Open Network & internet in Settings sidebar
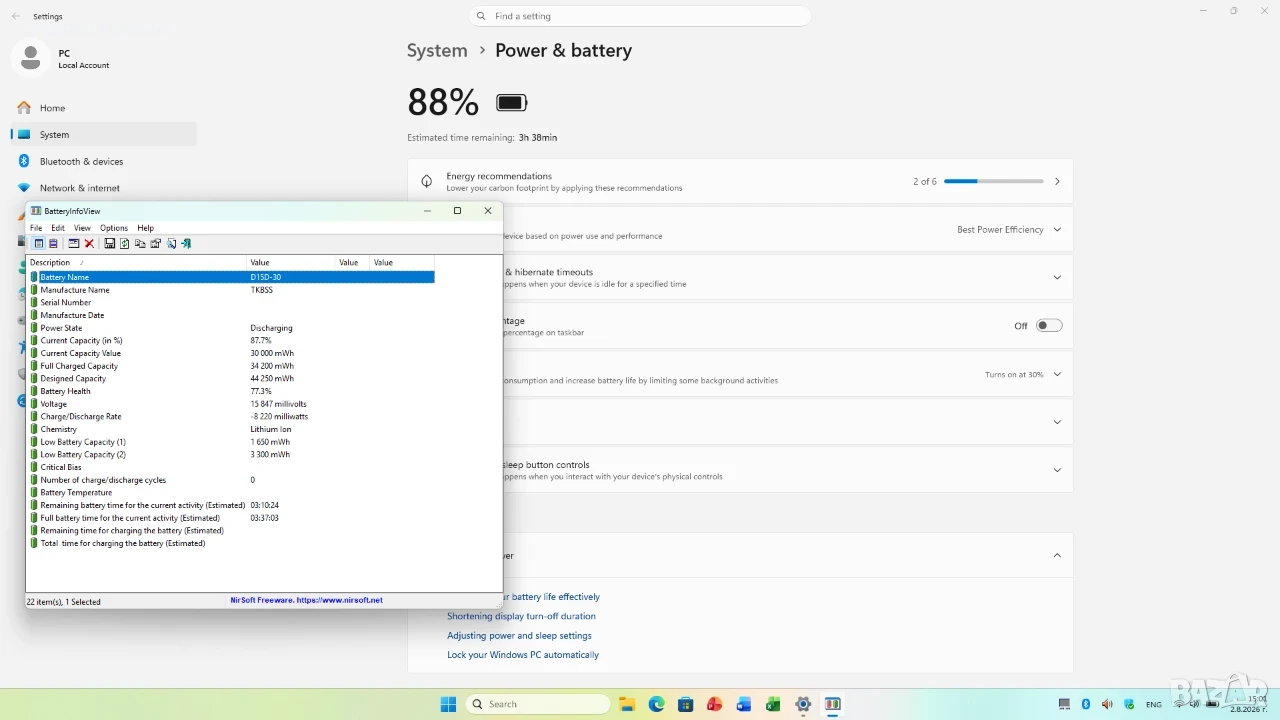 click(x=104, y=188)
